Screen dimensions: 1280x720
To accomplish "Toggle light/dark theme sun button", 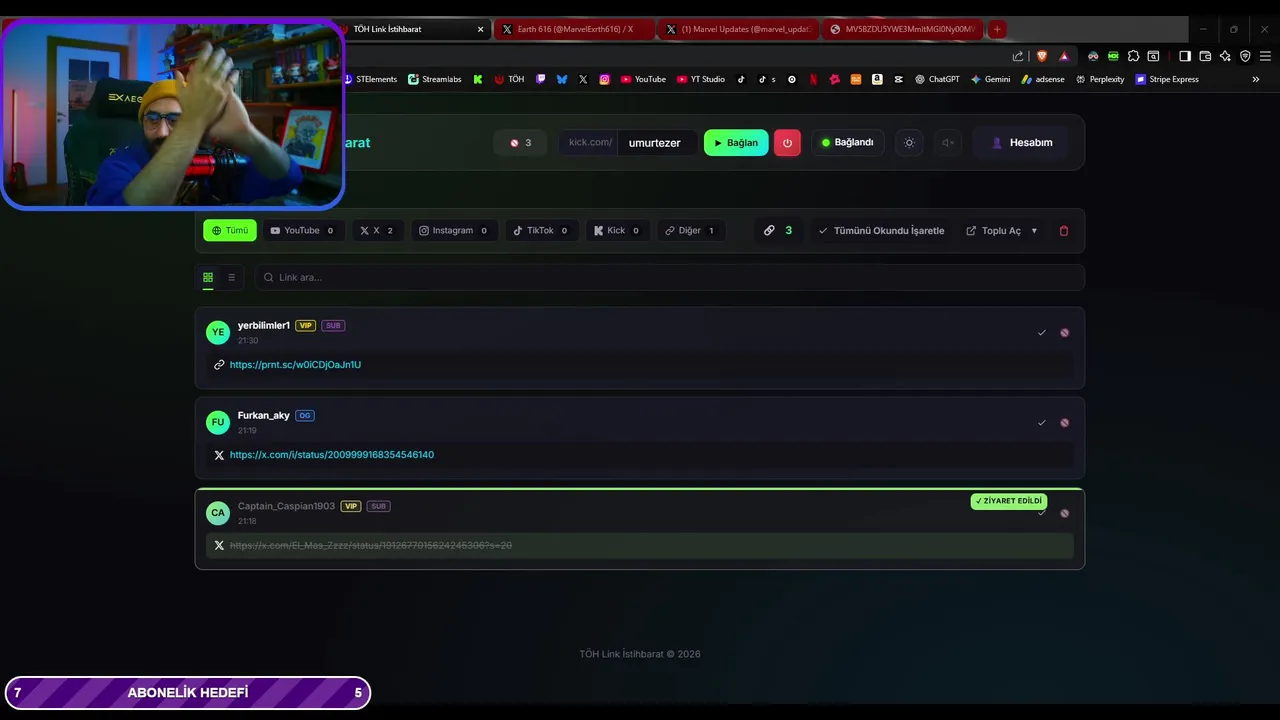I will click(909, 143).
